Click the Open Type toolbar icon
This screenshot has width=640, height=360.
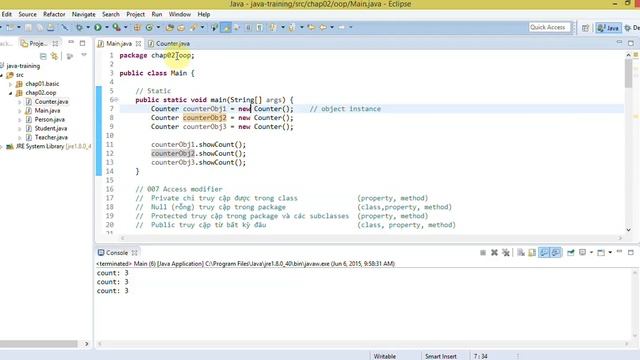coord(169,27)
